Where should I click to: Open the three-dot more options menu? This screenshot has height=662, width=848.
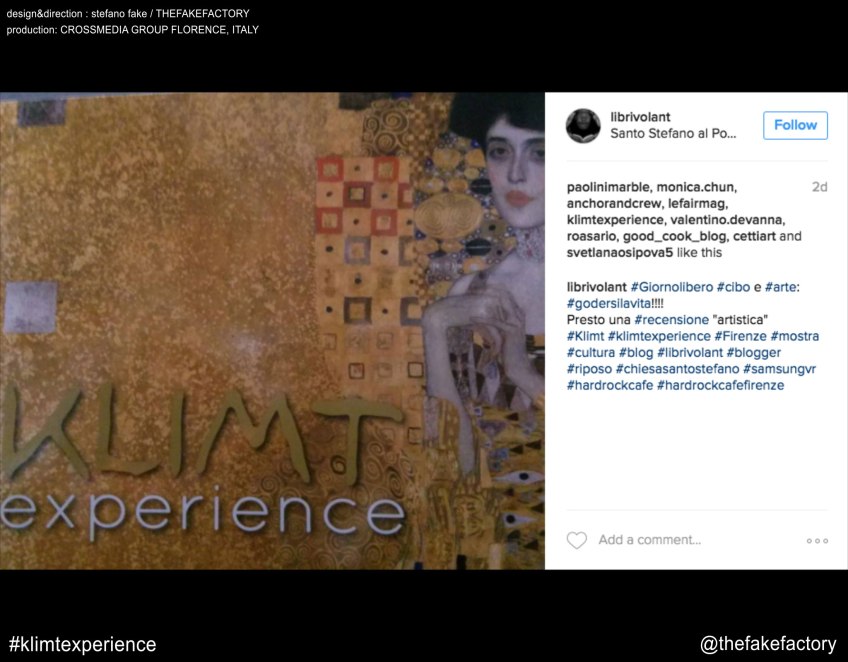[x=817, y=540]
